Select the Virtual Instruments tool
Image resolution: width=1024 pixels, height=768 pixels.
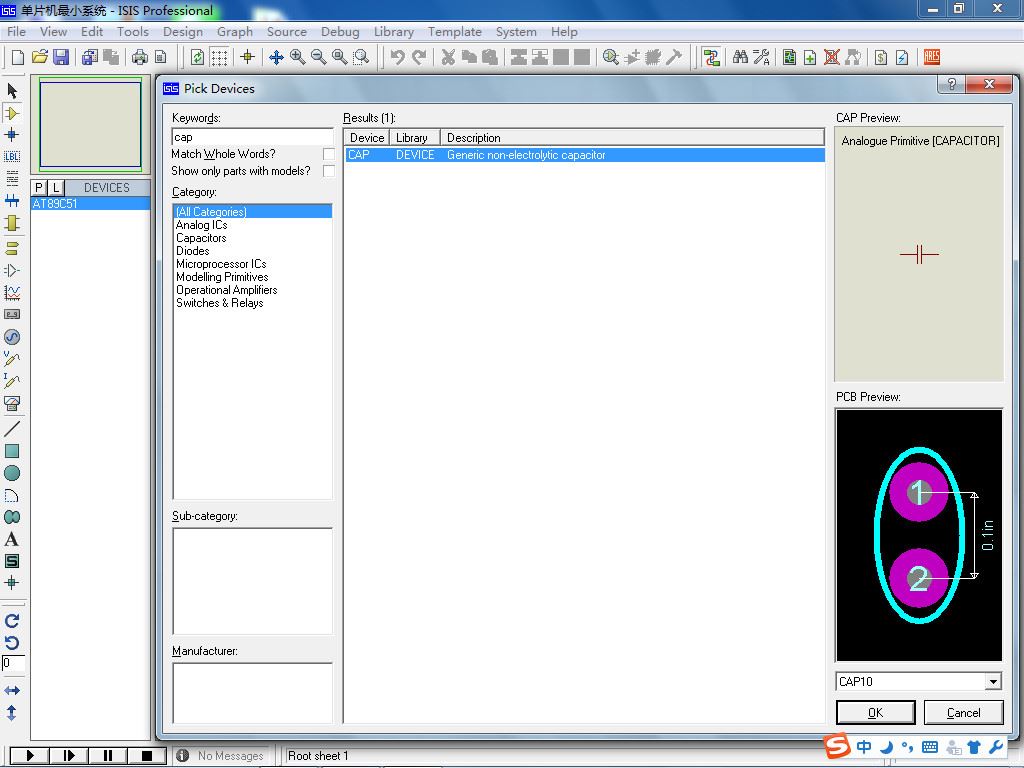[12, 403]
